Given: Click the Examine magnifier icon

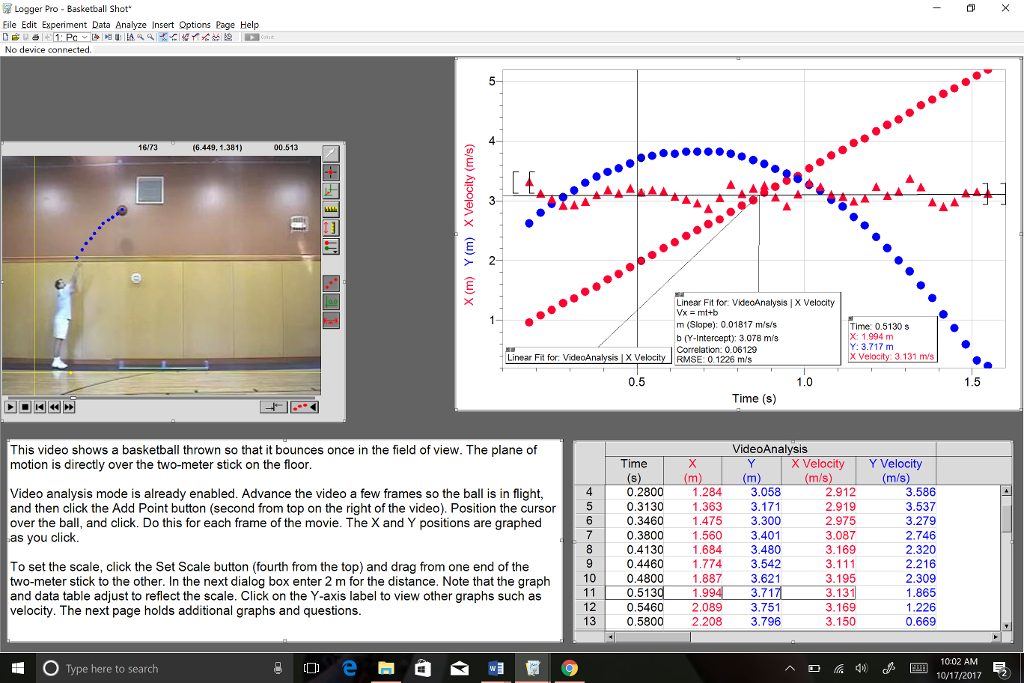Looking at the screenshot, I should (x=163, y=36).
